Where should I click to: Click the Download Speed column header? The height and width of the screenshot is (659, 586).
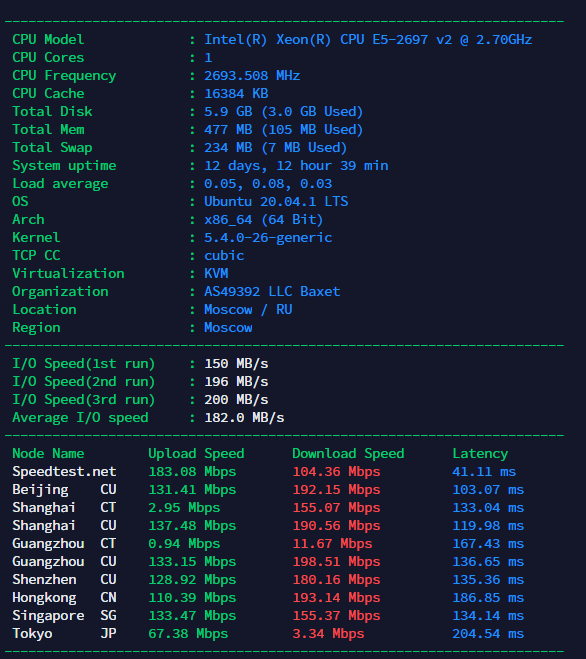point(348,453)
